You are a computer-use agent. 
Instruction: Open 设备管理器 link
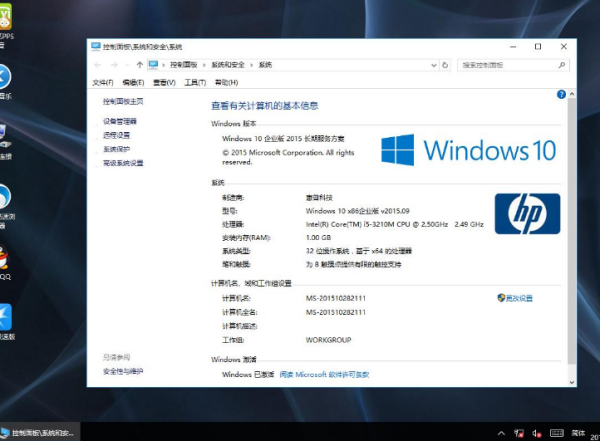tap(120, 121)
